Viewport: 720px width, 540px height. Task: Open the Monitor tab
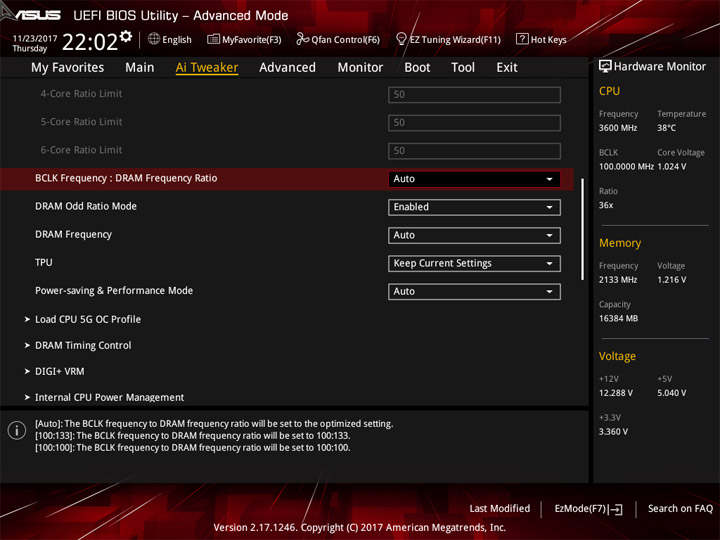tap(360, 68)
